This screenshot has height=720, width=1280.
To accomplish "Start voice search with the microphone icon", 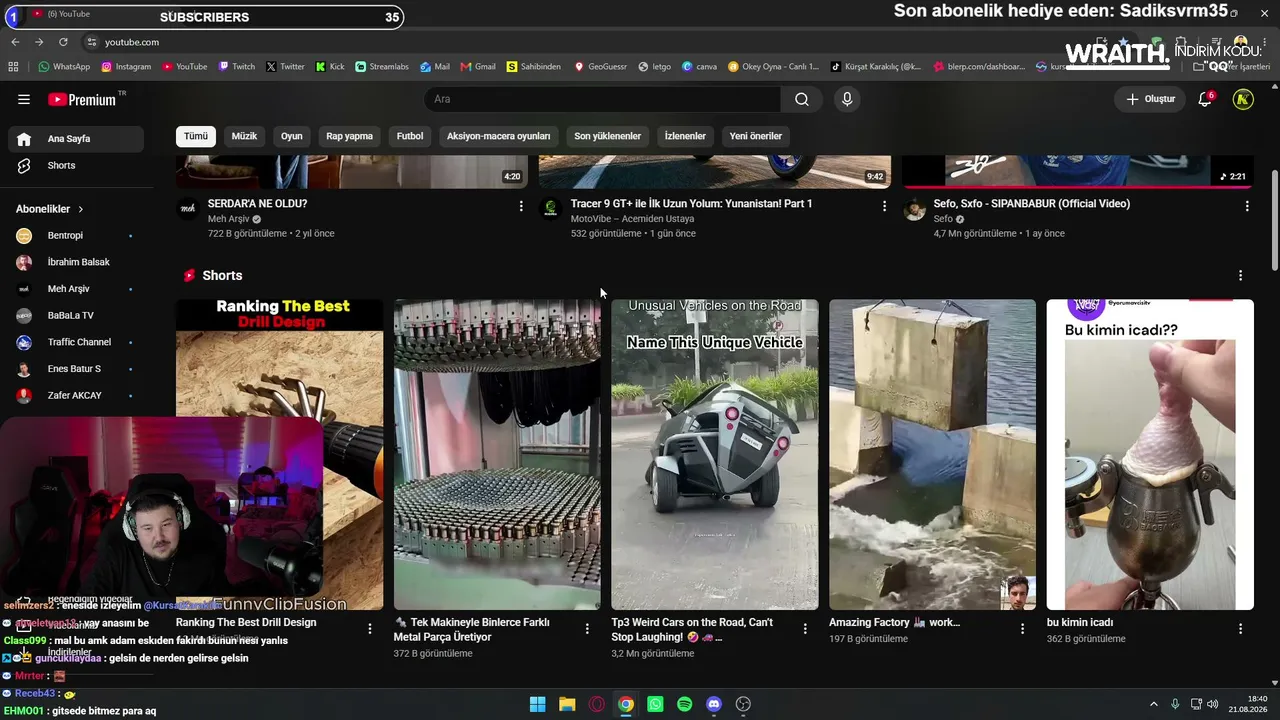I will (847, 99).
